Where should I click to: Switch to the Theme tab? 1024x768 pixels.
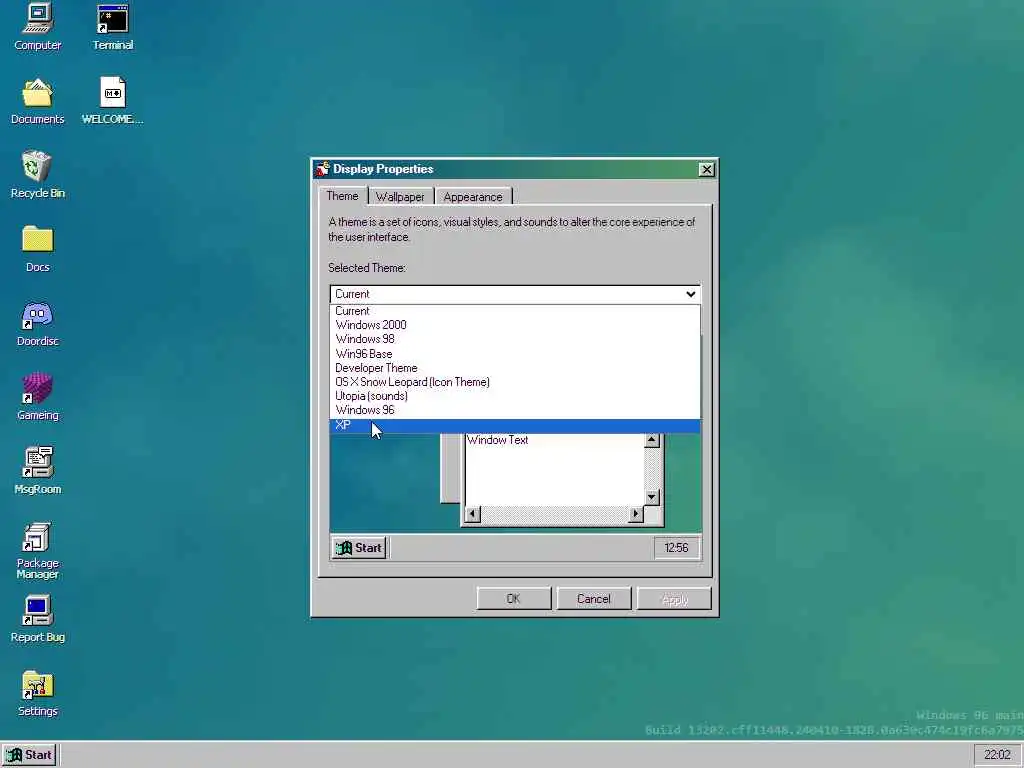tap(342, 196)
